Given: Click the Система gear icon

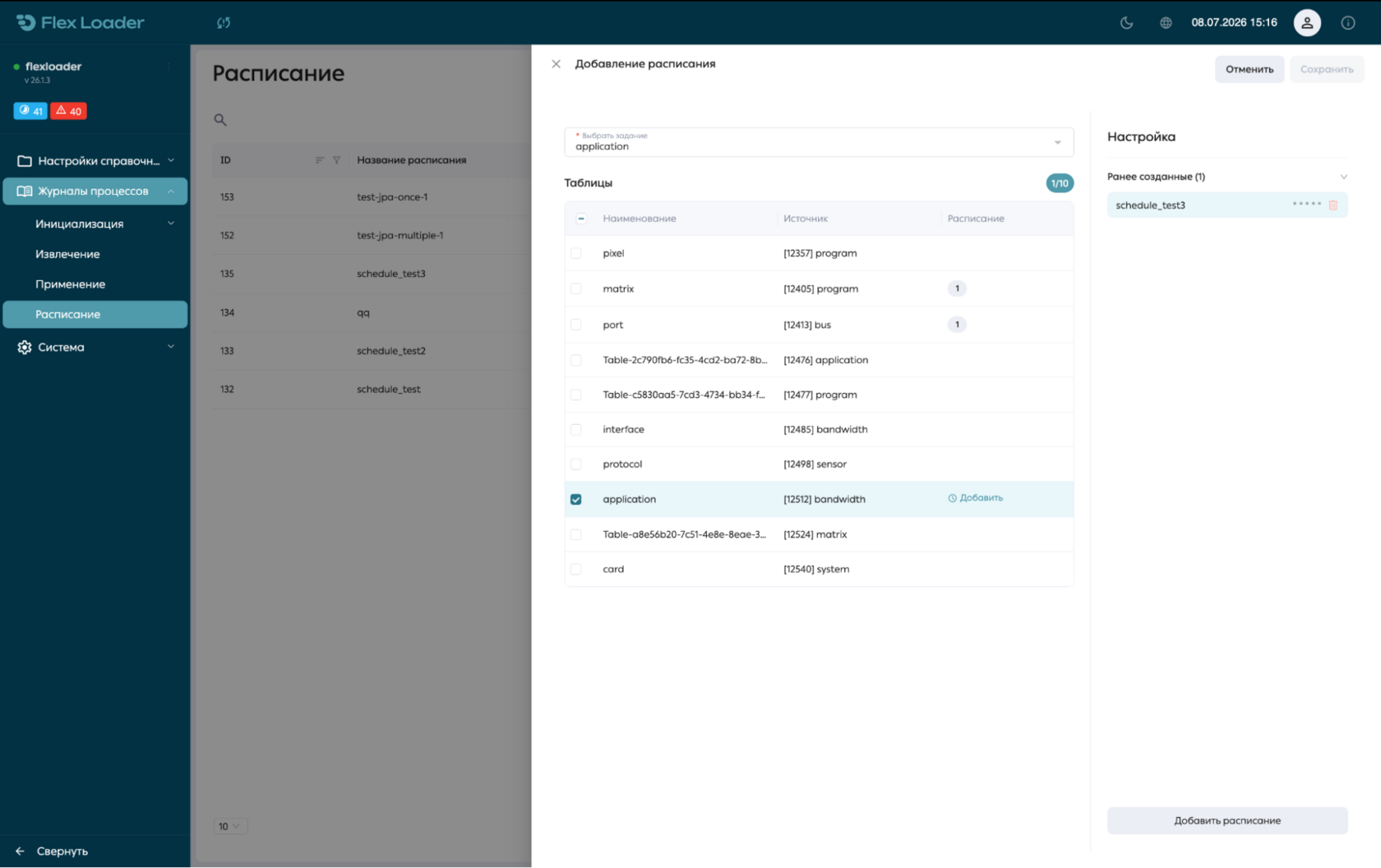Looking at the screenshot, I should (25, 348).
